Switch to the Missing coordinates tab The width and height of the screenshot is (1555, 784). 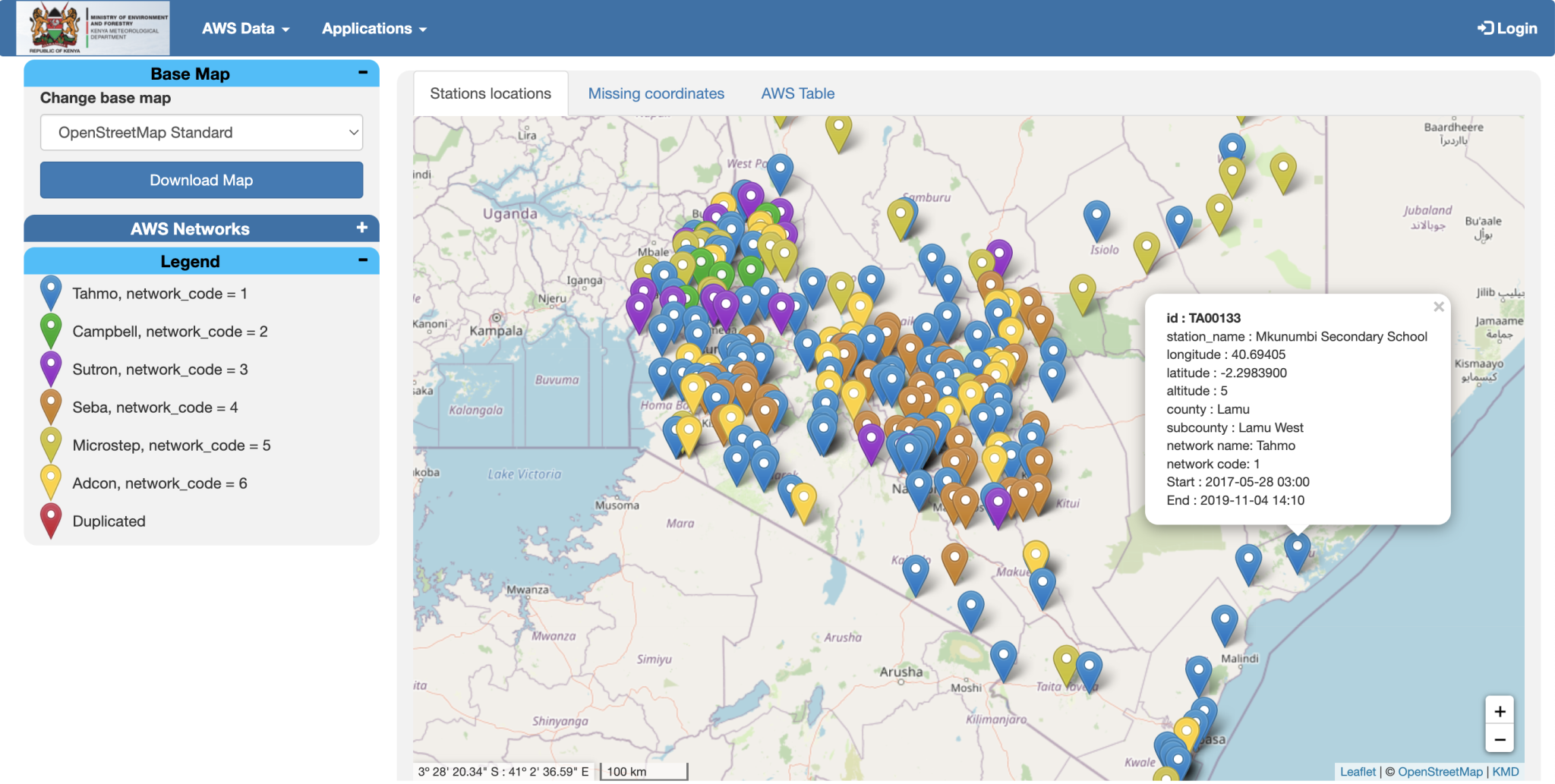[655, 93]
